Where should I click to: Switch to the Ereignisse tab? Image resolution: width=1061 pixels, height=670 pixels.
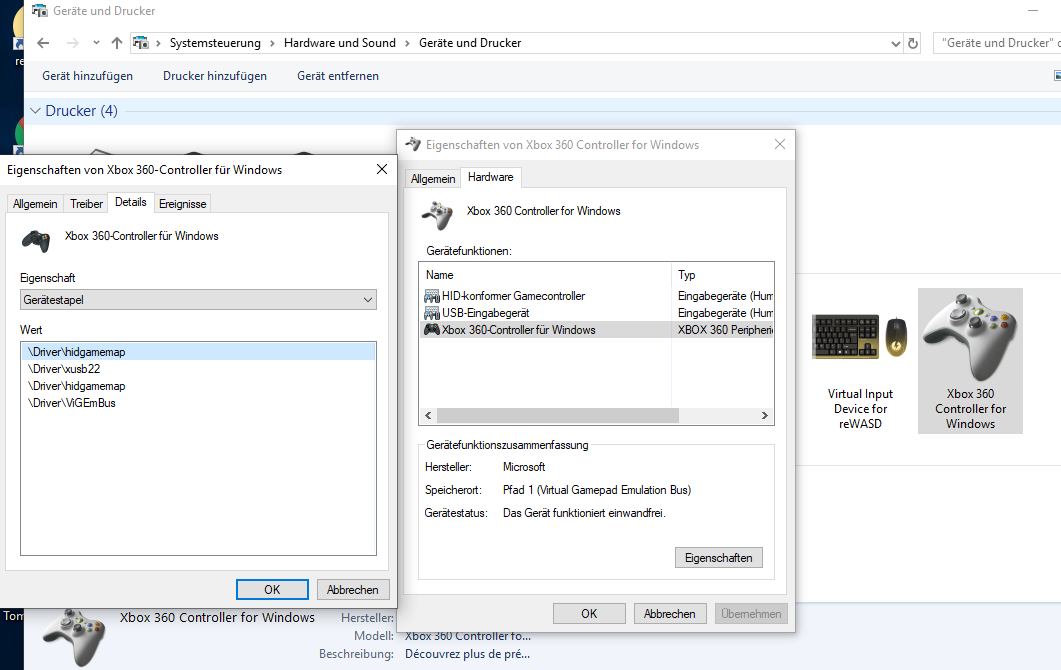[182, 203]
